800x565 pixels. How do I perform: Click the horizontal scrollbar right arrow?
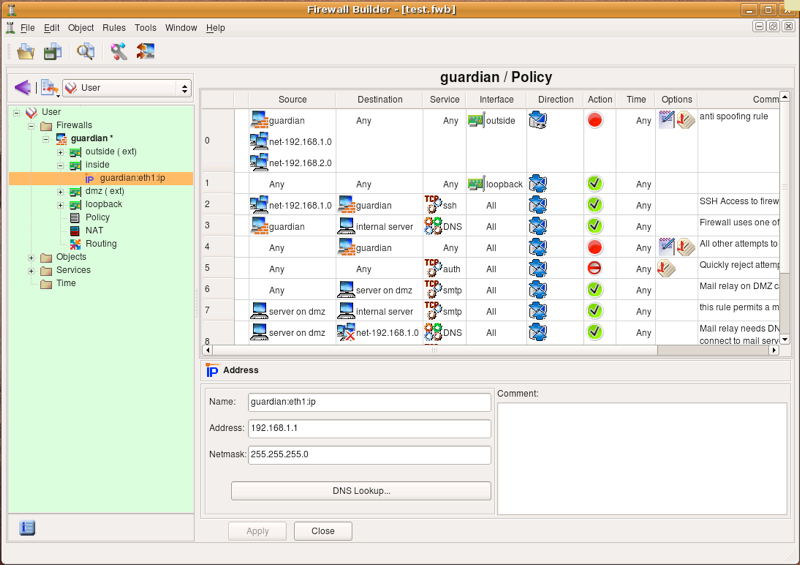[774, 350]
